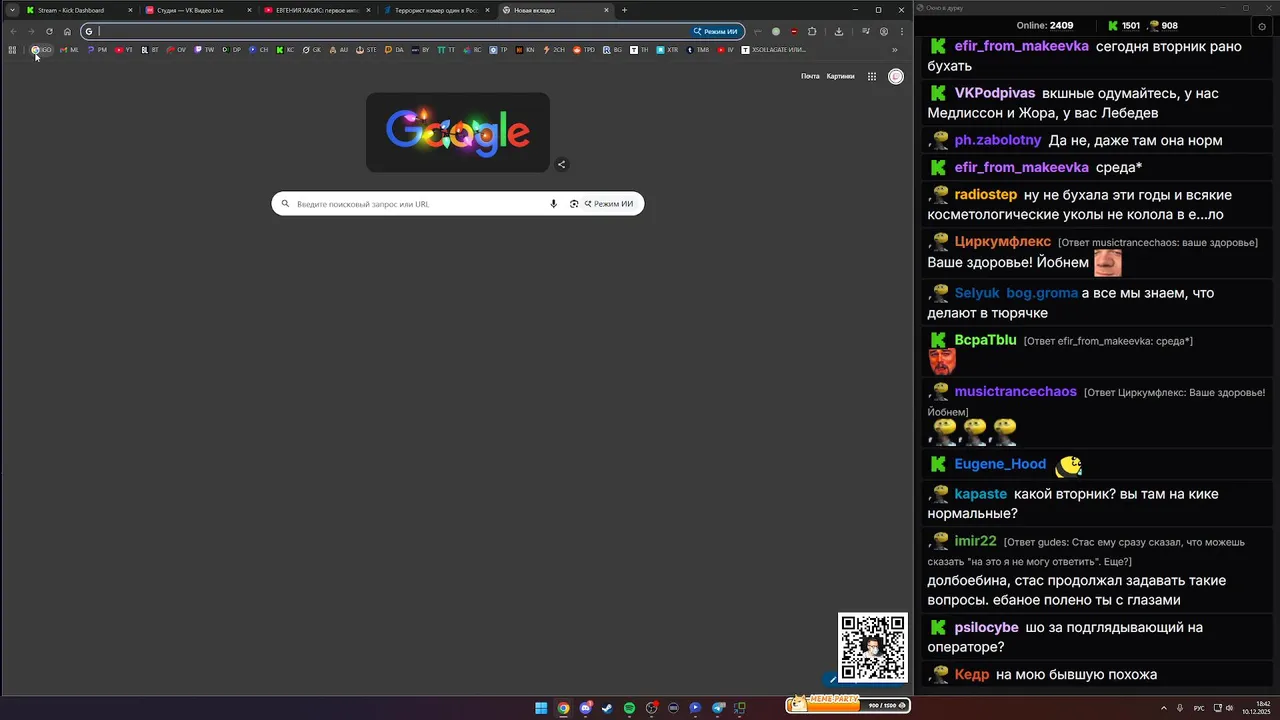
Task: Open Google apps grid on page
Action: 872,76
